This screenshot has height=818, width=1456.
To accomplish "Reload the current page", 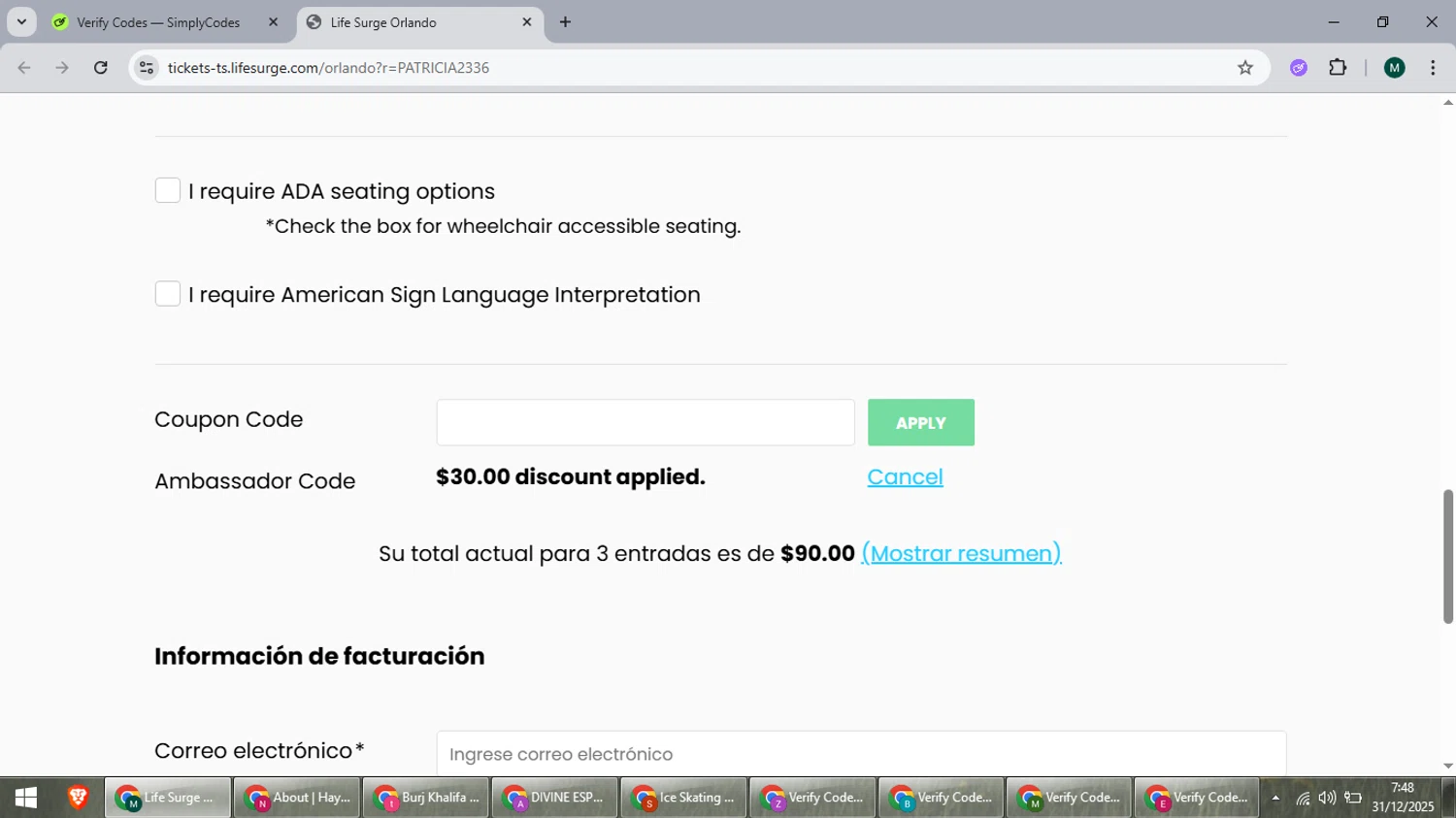I will tap(101, 68).
